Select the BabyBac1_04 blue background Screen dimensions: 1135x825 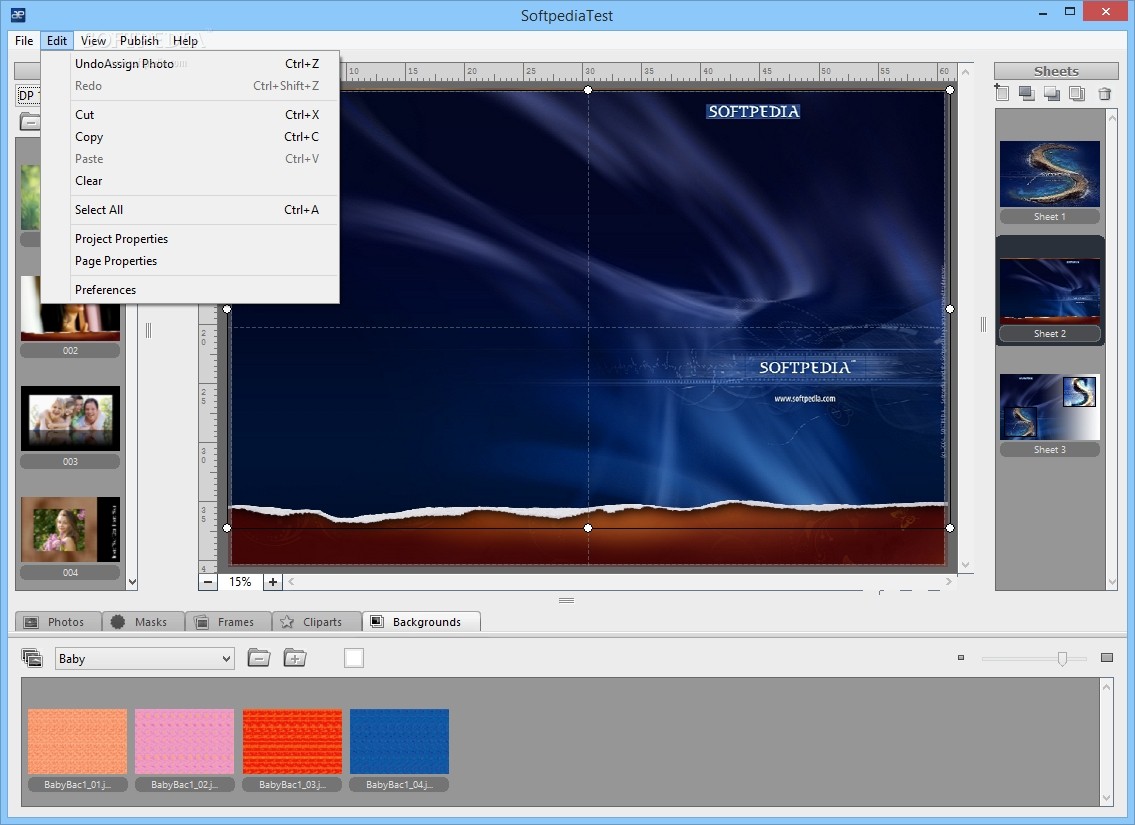pos(400,742)
